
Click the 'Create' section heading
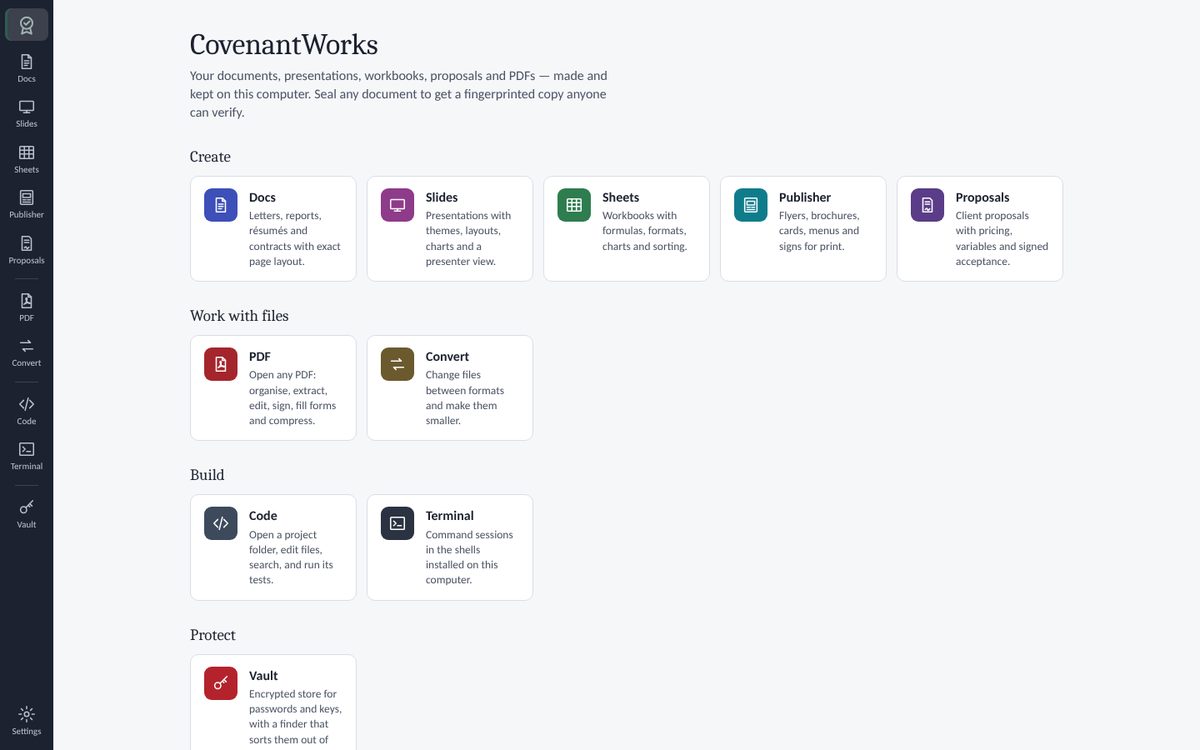point(210,157)
